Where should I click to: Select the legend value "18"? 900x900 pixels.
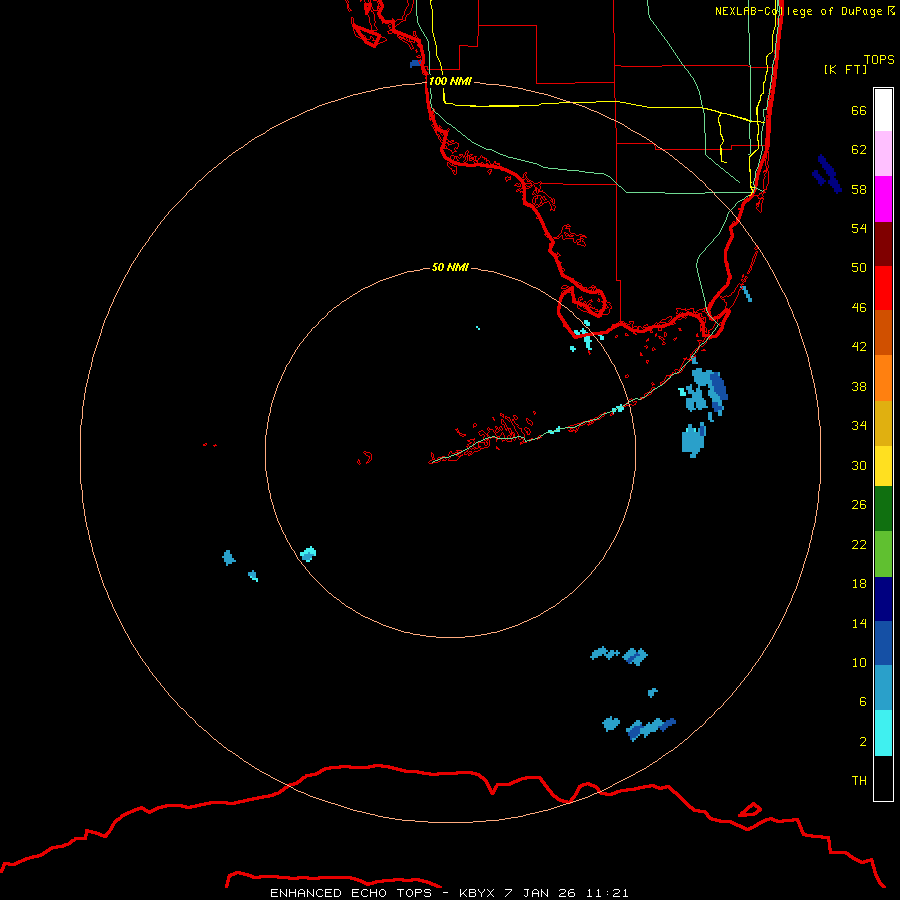pos(859,584)
